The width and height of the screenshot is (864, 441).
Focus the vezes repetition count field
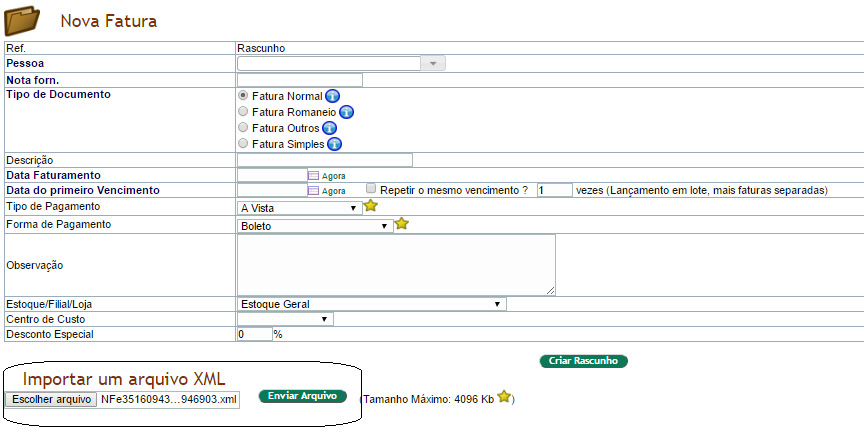[555, 190]
